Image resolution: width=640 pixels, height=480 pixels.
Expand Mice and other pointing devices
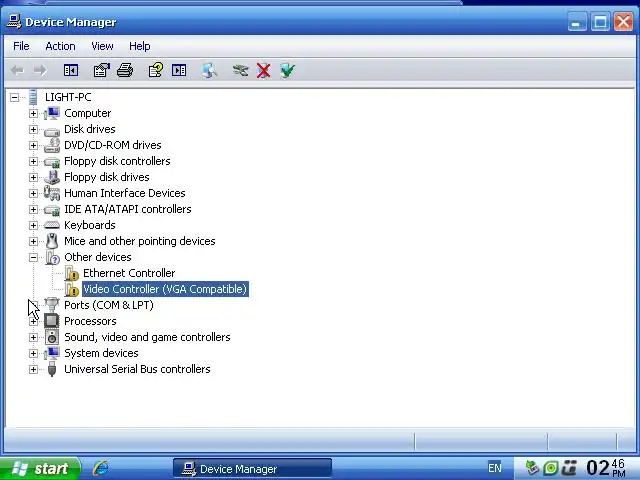(33, 241)
